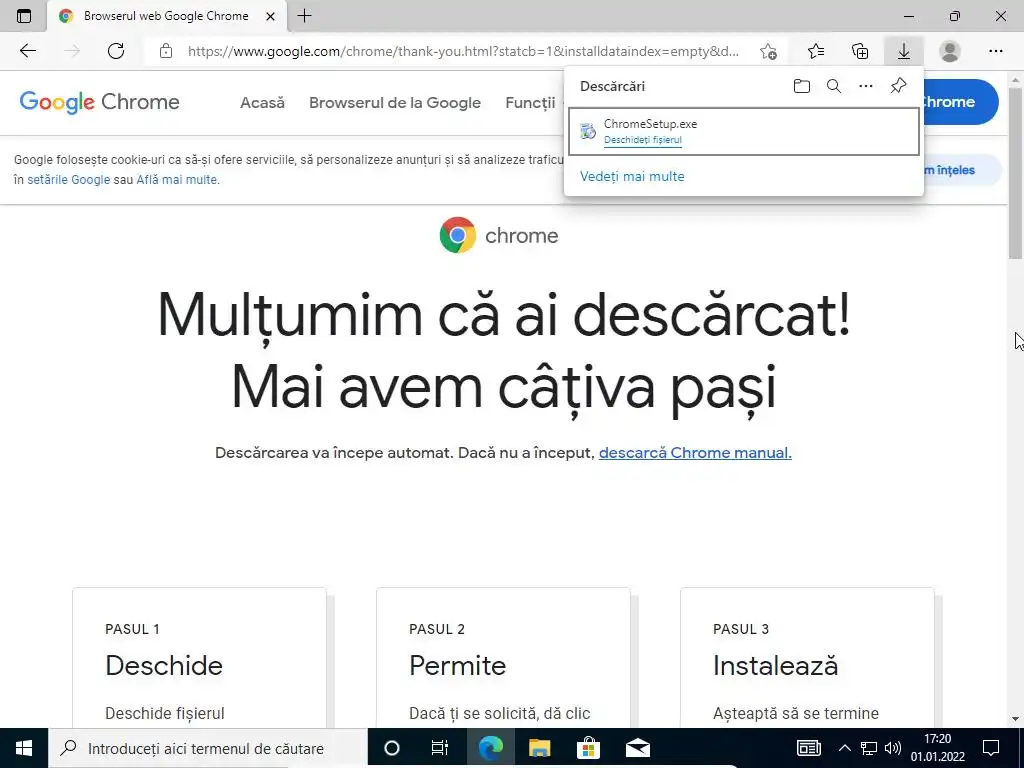The image size is (1024, 768).
Task: Click Microsoft Edge taskbar icon
Action: coord(491,748)
